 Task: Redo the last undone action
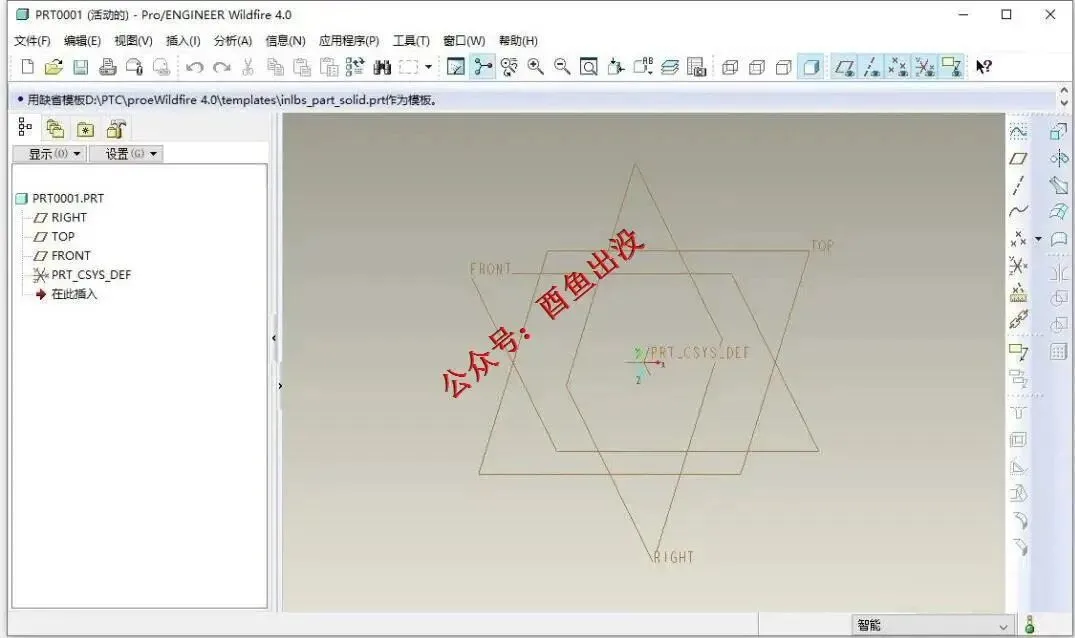point(221,67)
